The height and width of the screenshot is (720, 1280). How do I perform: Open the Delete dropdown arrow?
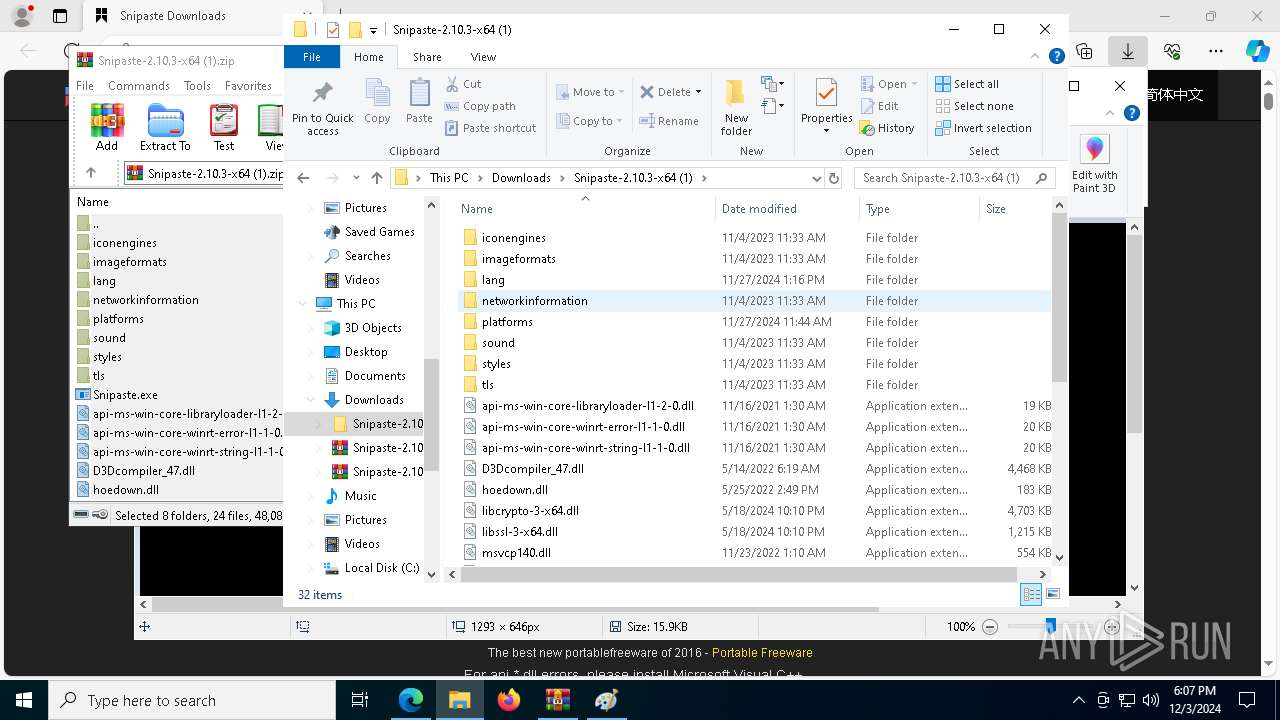[698, 92]
